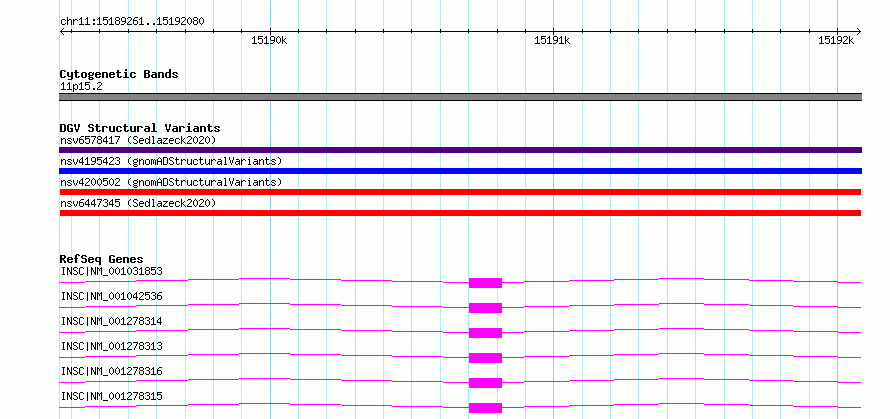Click the magenta exon of INSC|NM_001278315

click(485, 408)
